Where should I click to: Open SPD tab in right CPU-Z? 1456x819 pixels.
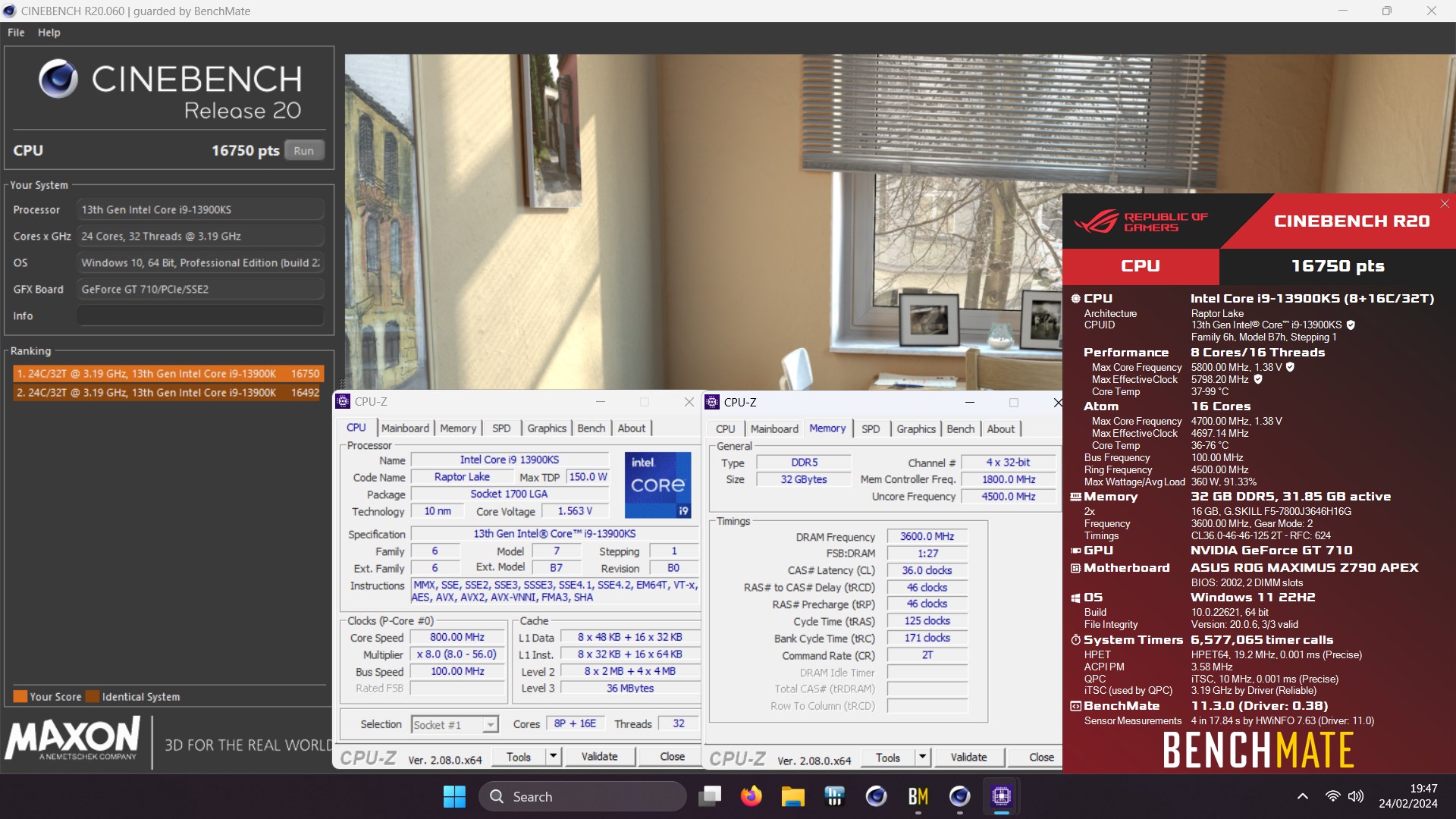point(871,429)
